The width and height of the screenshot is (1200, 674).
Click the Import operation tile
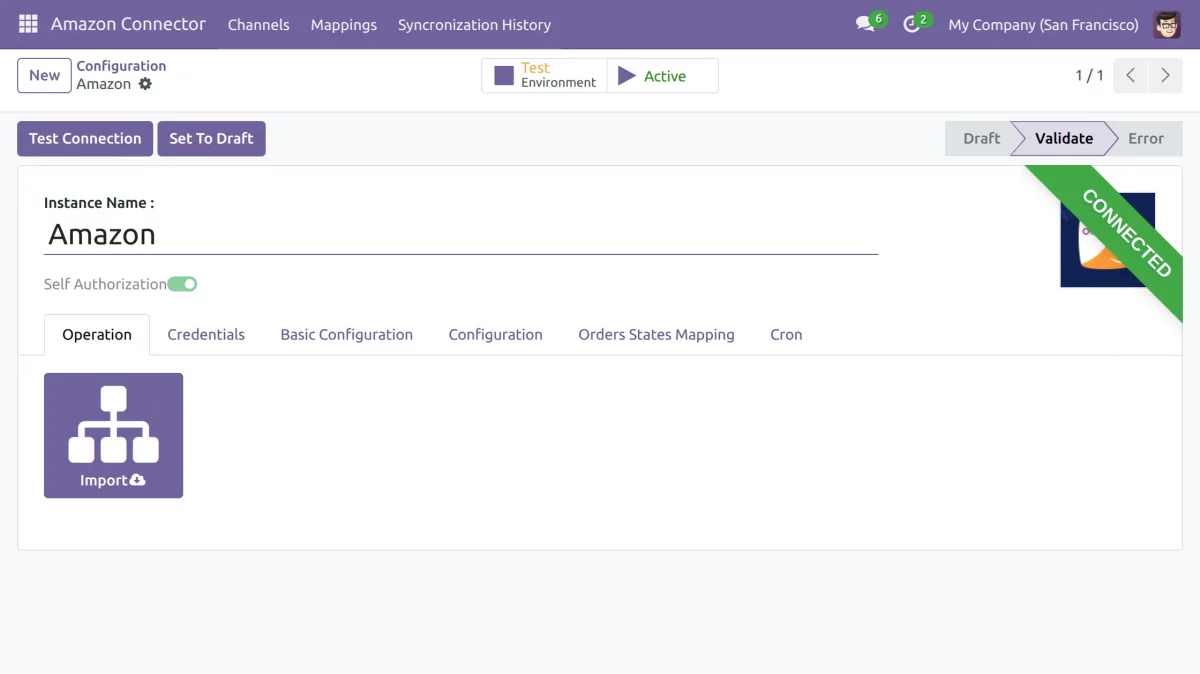click(x=113, y=435)
